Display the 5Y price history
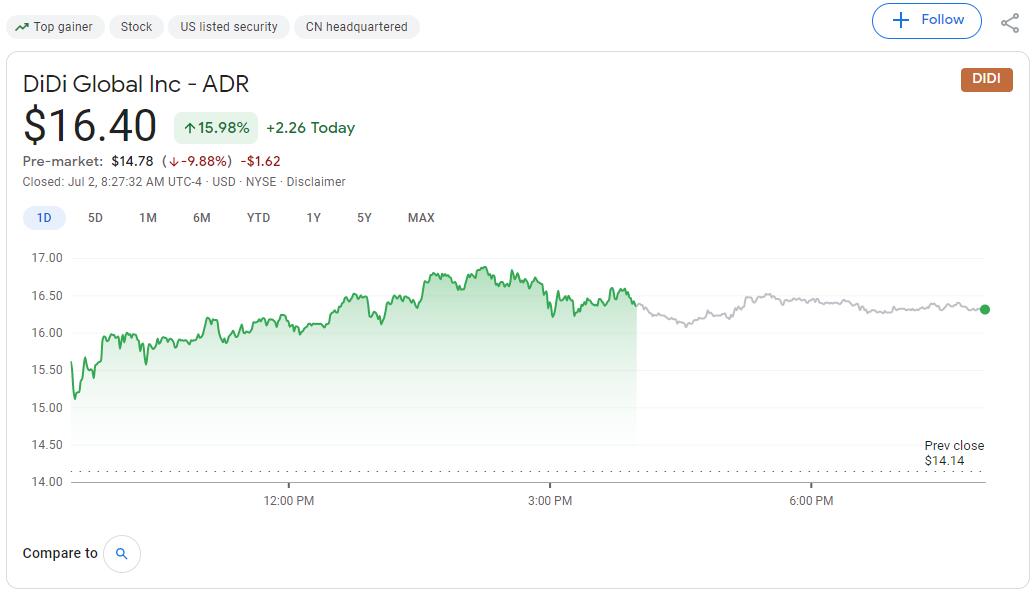 pos(364,218)
